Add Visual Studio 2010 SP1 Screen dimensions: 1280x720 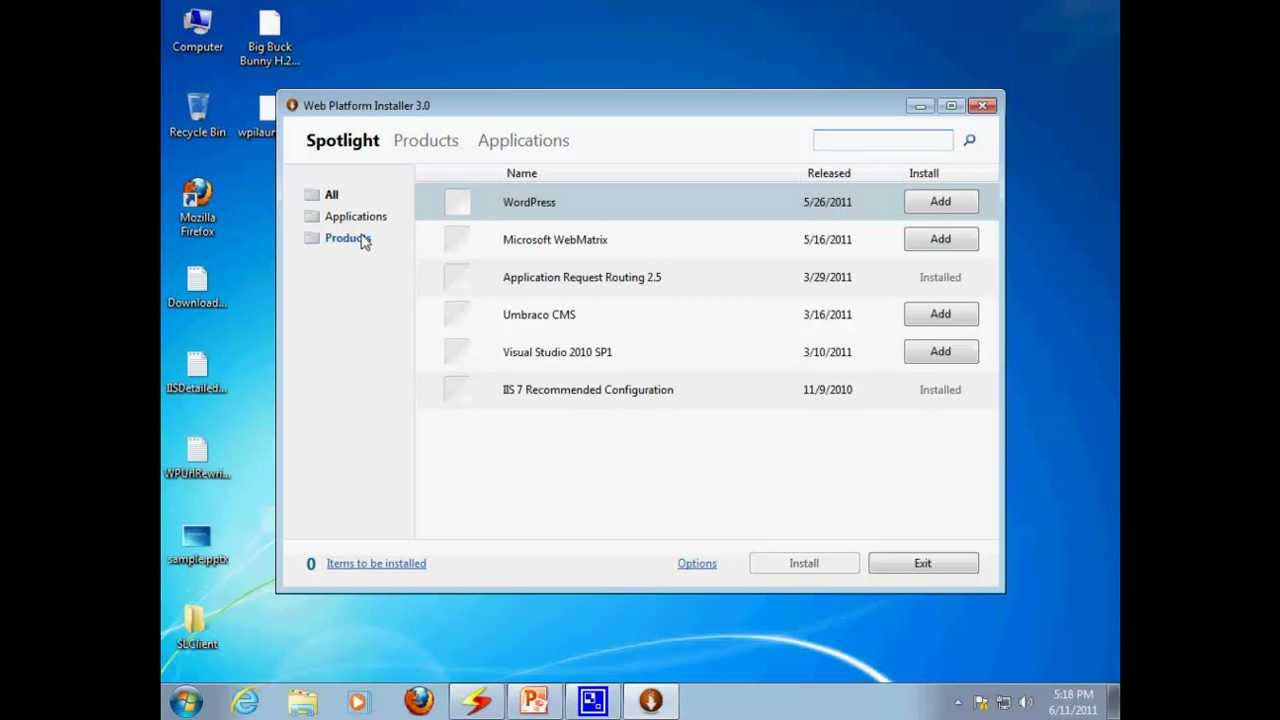coord(941,351)
